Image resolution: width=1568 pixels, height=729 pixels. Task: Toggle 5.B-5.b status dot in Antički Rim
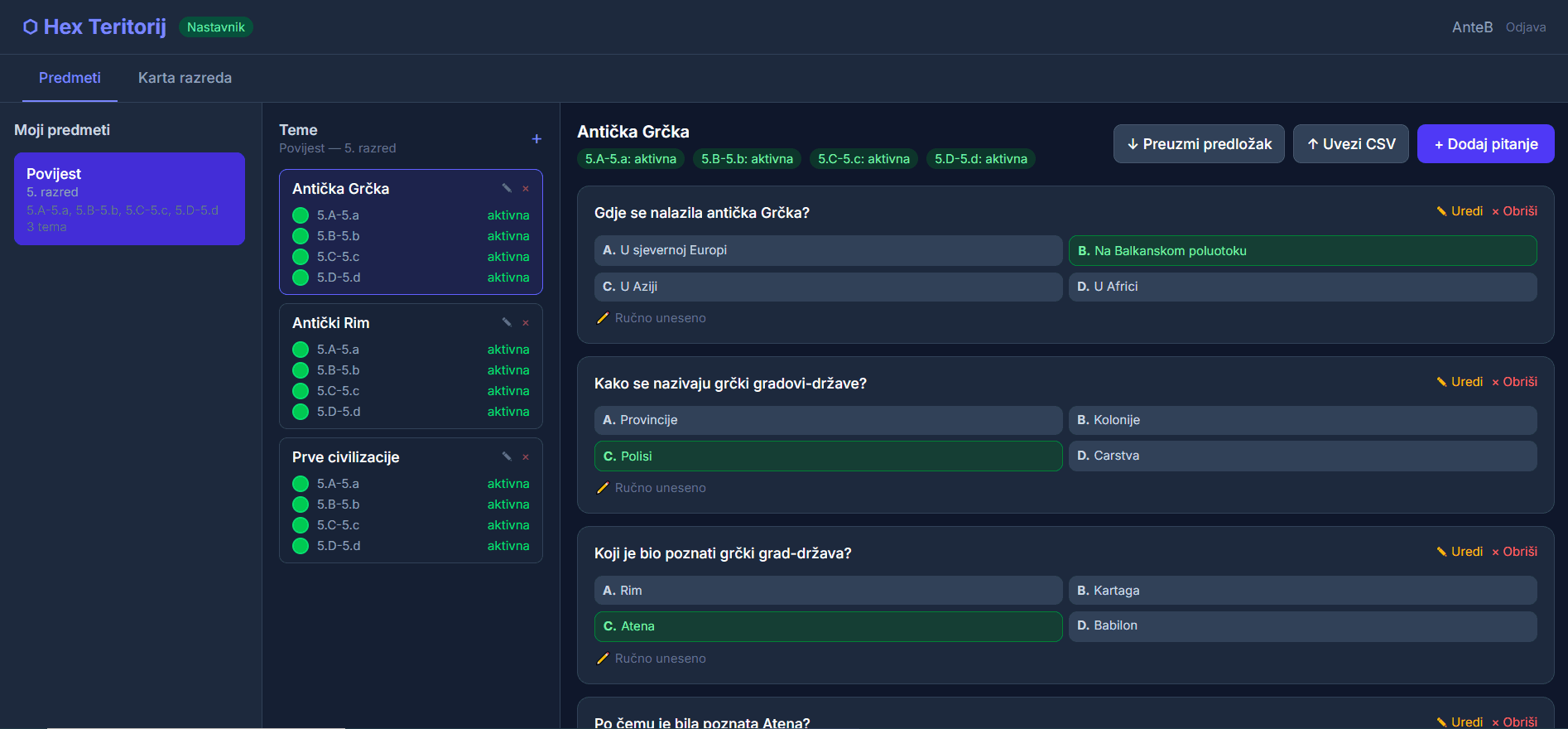click(x=301, y=370)
